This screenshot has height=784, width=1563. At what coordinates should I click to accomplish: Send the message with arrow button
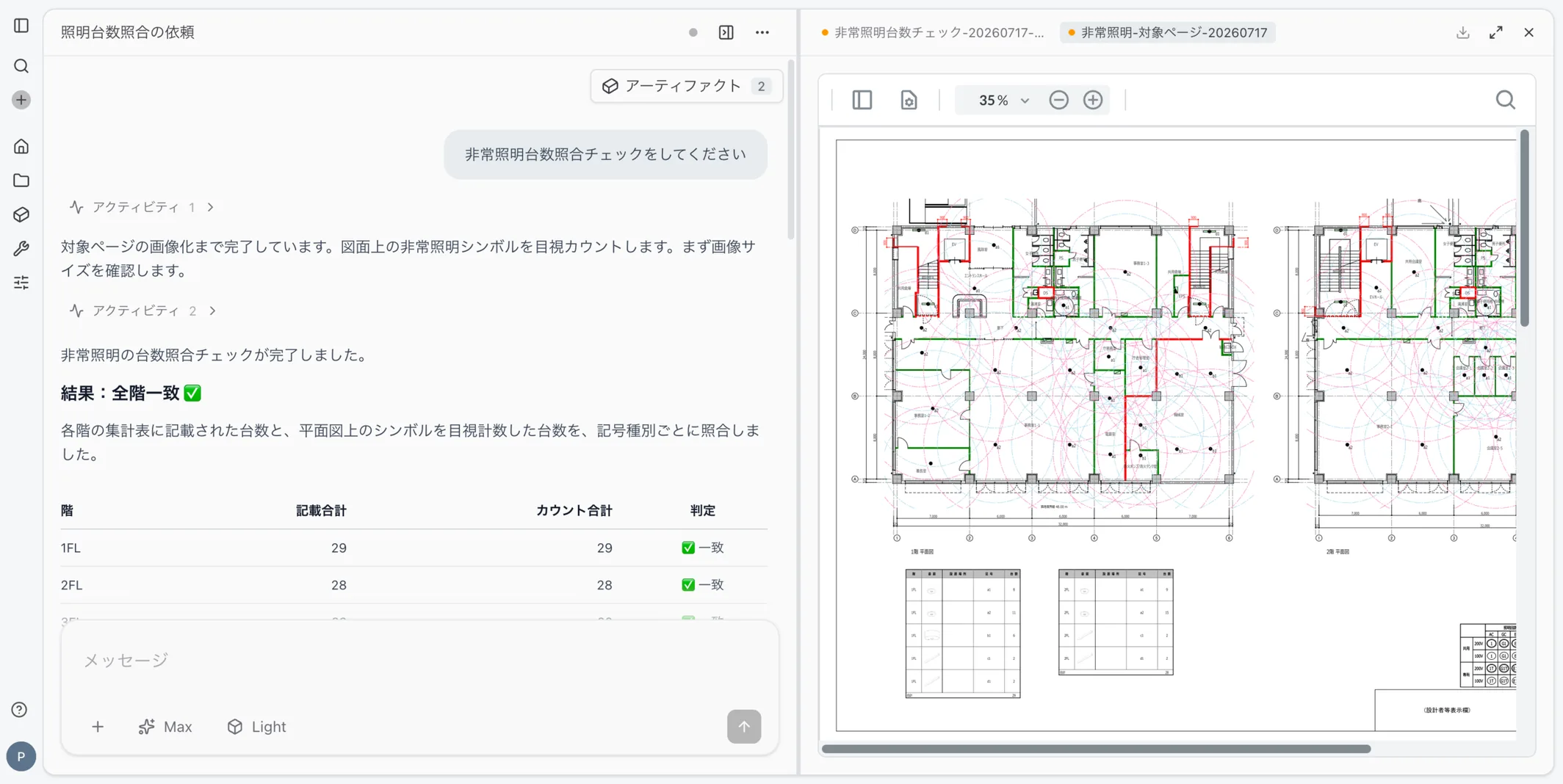744,726
